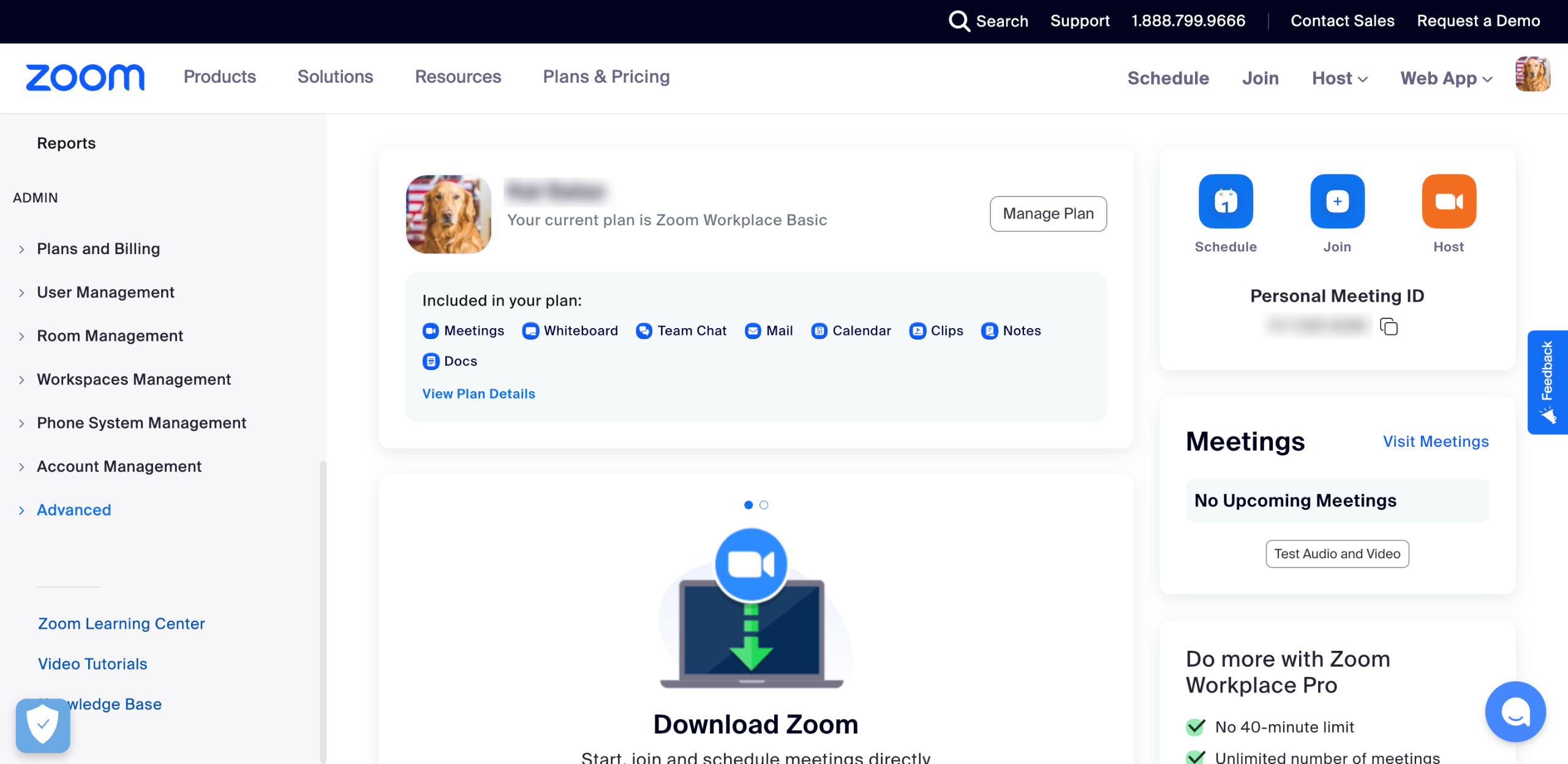
Task: Select the second carousel dot
Action: [764, 505]
